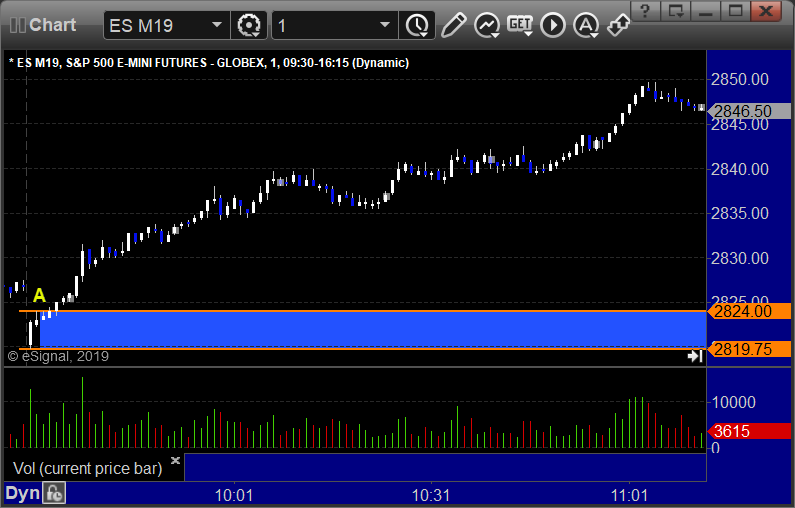Close the Vol current price bar study
The height and width of the screenshot is (508, 795).
(x=175, y=460)
